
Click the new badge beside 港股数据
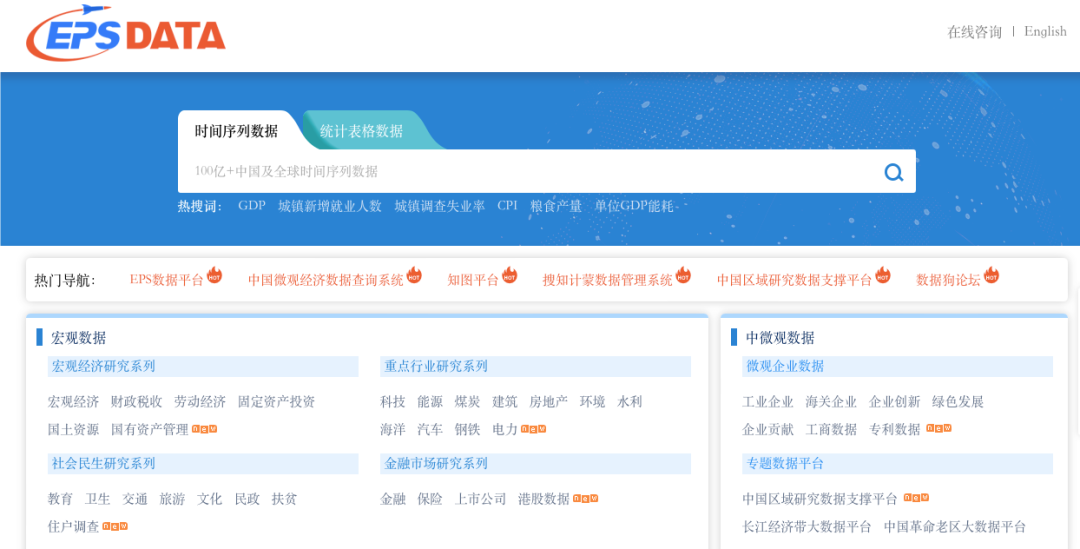click(585, 498)
